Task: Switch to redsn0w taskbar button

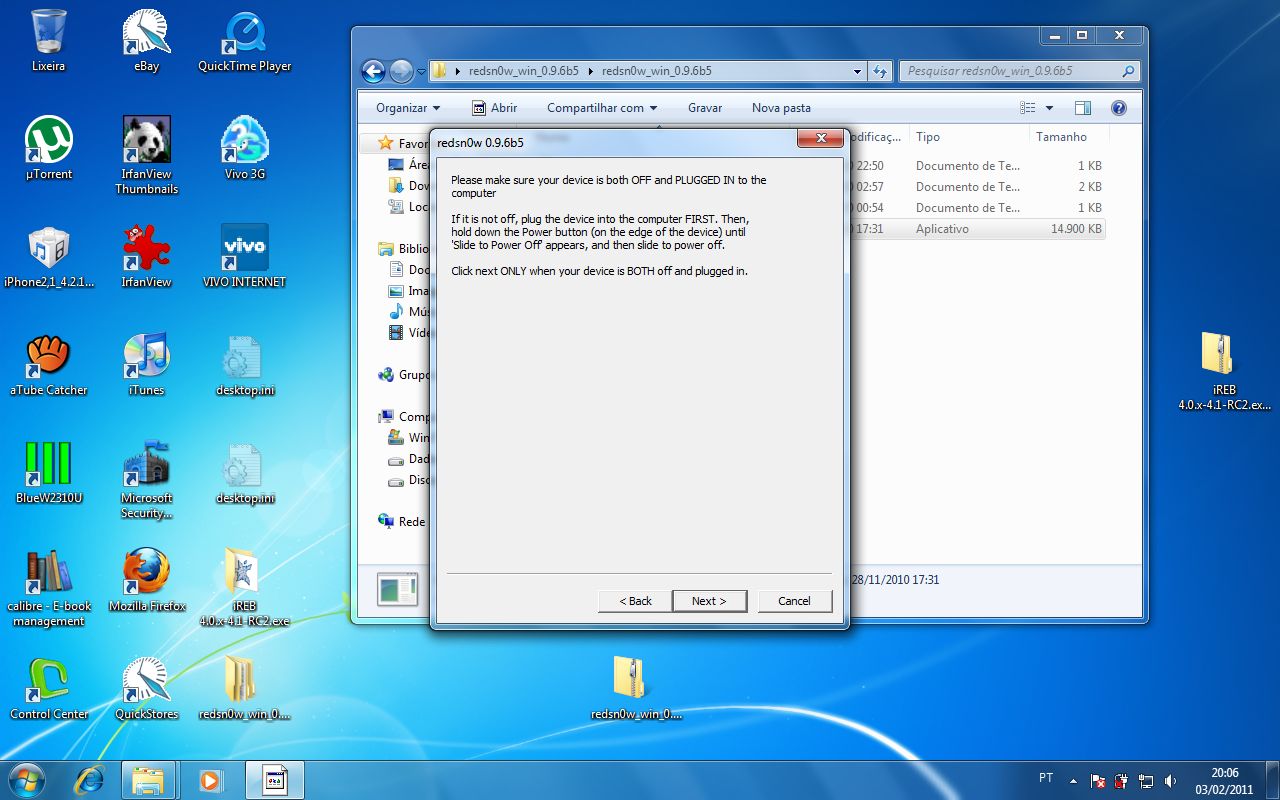Action: 275,780
